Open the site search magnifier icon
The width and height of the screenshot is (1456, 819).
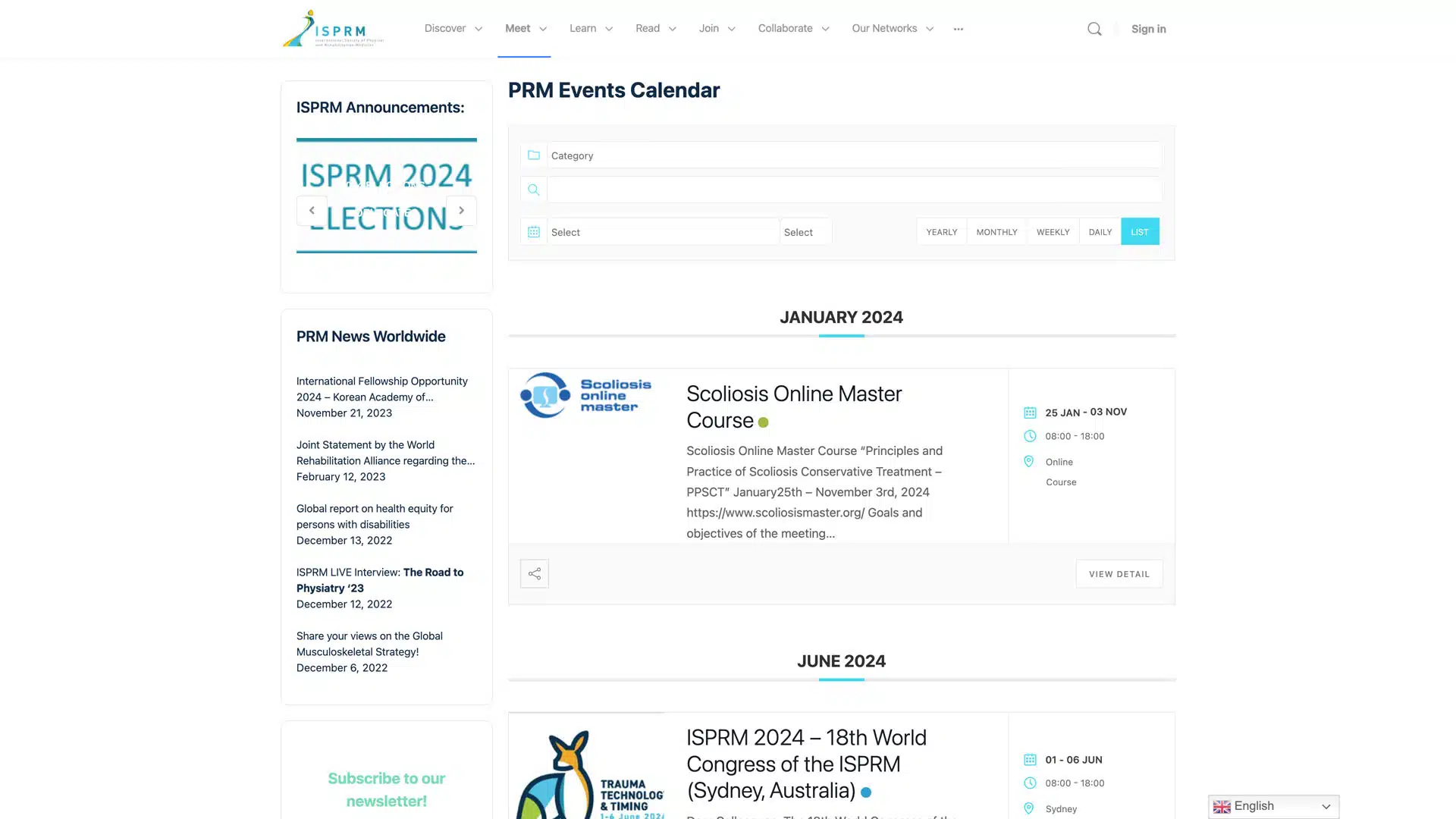pos(1094,29)
